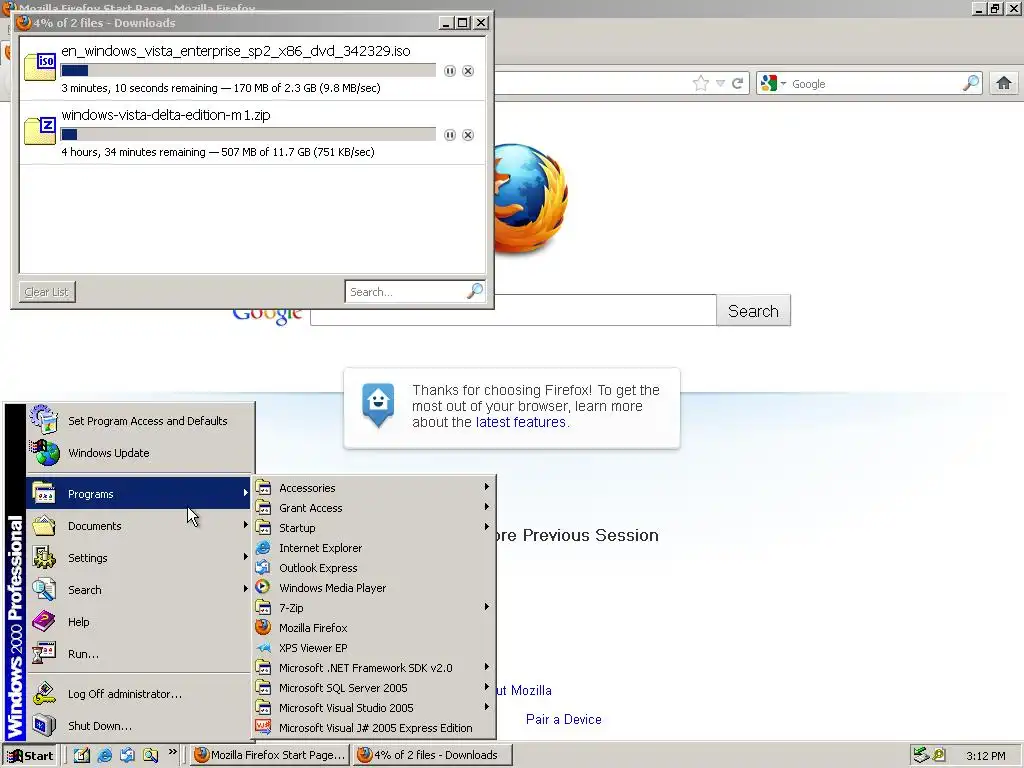Open the Pair a Device link
Image resolution: width=1024 pixels, height=768 pixels.
tap(564, 719)
